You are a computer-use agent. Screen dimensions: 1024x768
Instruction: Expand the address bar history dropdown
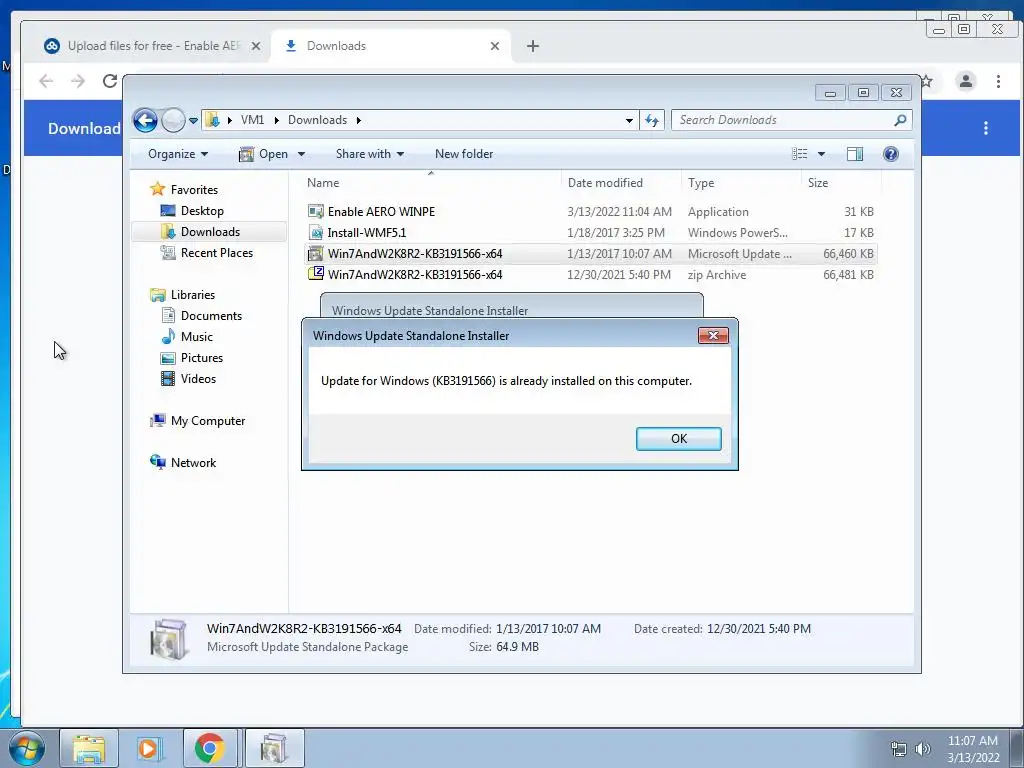(x=629, y=121)
